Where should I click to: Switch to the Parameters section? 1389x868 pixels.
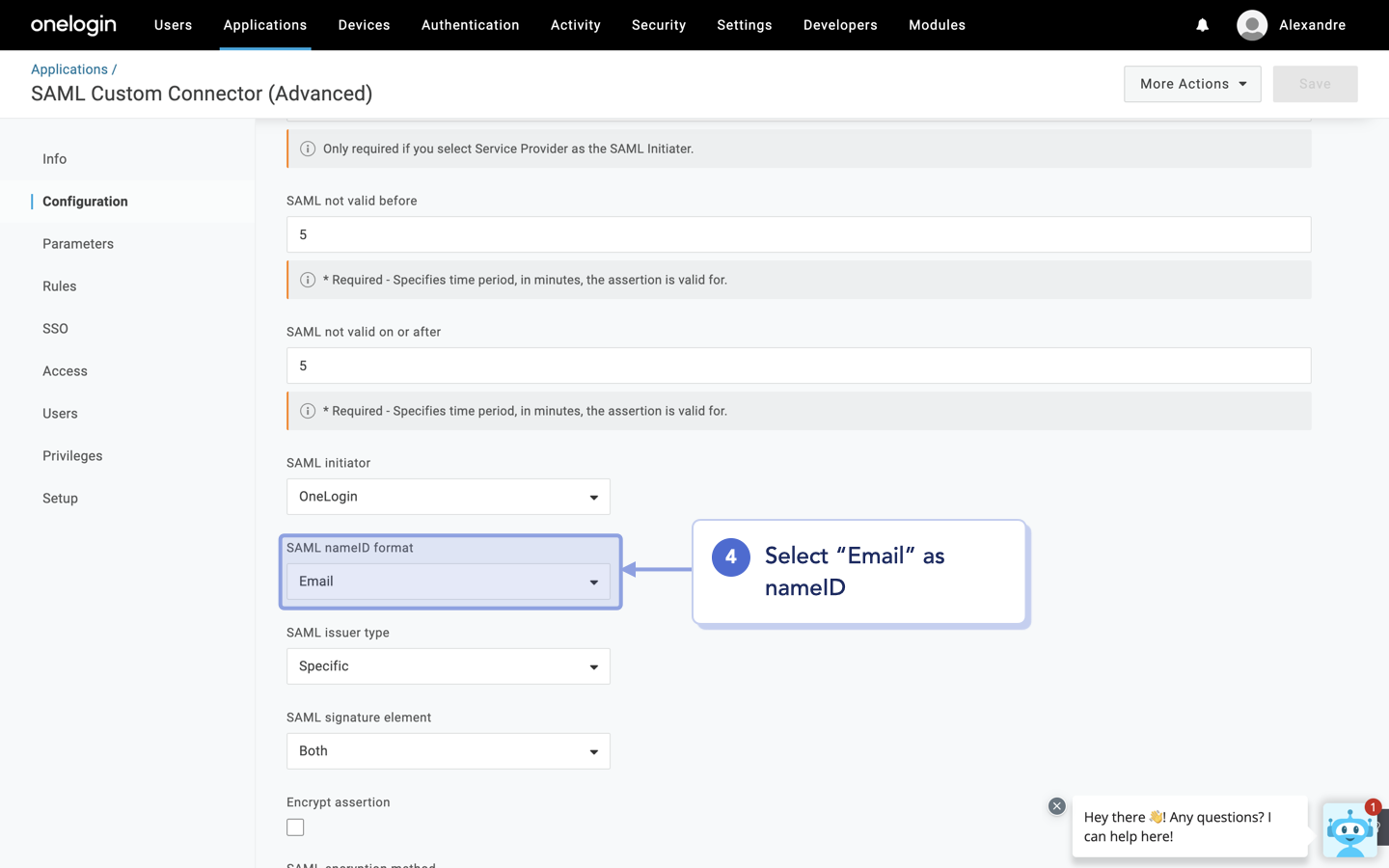[x=78, y=243]
